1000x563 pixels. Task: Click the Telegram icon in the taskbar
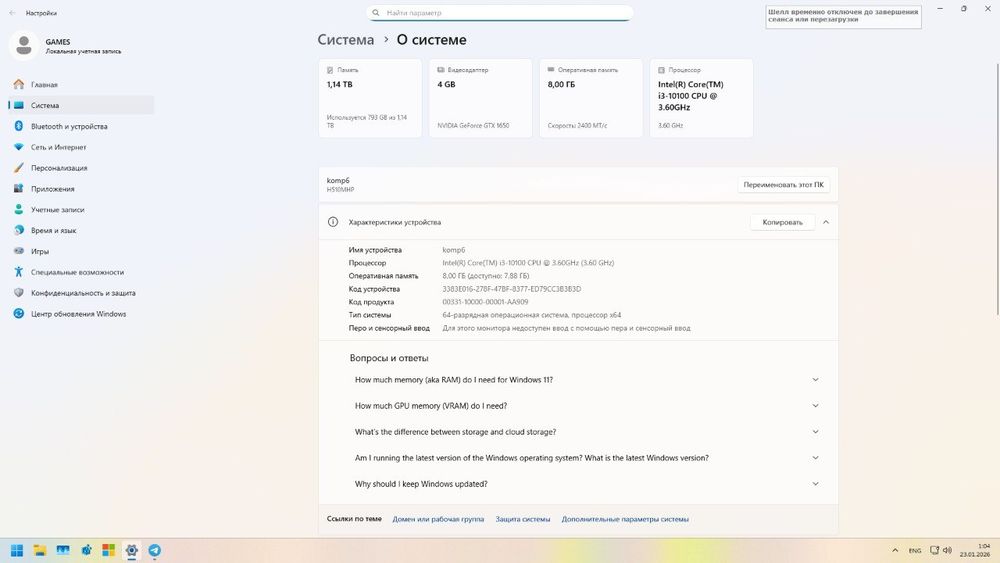tap(154, 550)
